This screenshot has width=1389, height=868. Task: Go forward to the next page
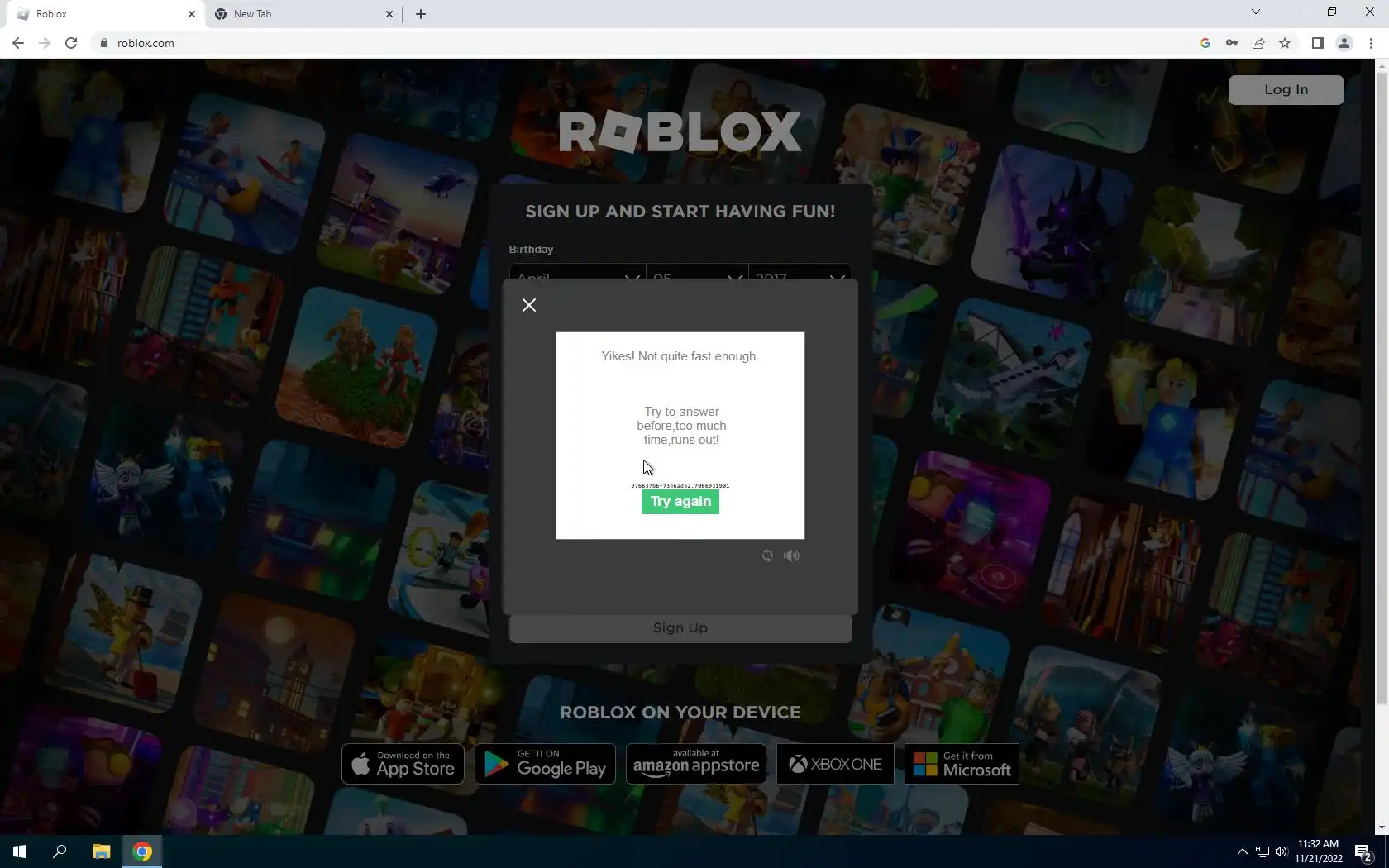click(x=45, y=43)
